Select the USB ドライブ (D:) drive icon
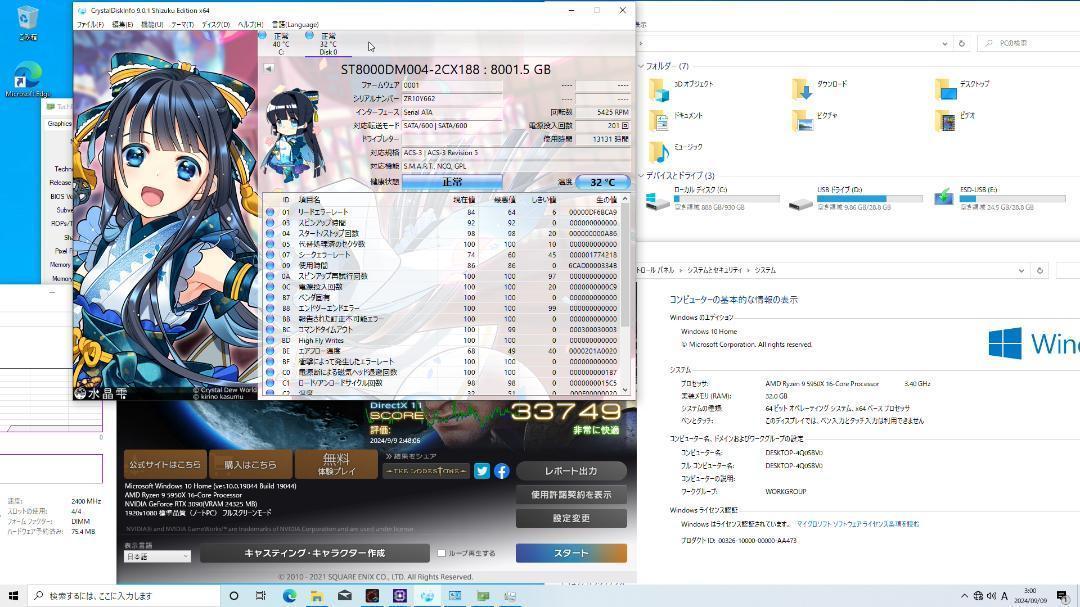Screen dimensions: 1080x607 [x=801, y=202]
